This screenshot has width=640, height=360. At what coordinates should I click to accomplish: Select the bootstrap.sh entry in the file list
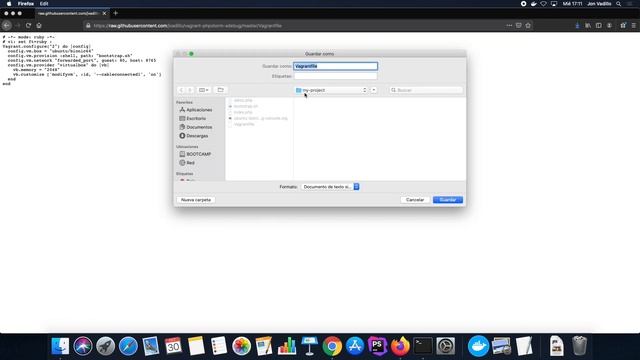point(246,106)
